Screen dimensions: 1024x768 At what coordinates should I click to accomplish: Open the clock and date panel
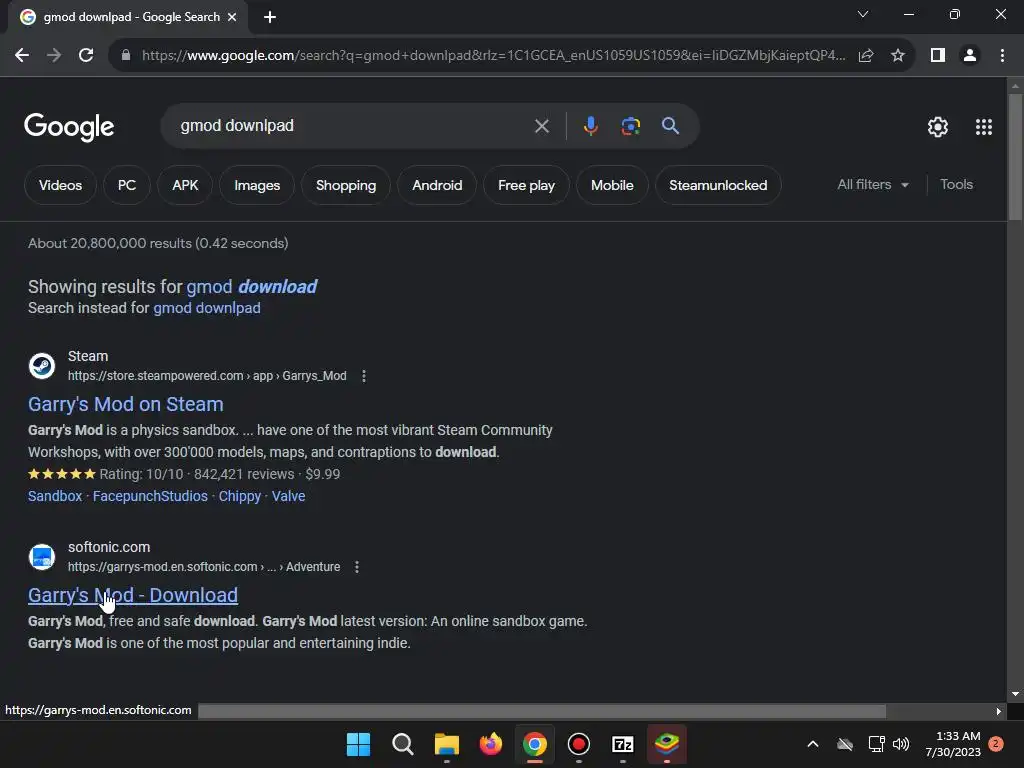(x=953, y=744)
